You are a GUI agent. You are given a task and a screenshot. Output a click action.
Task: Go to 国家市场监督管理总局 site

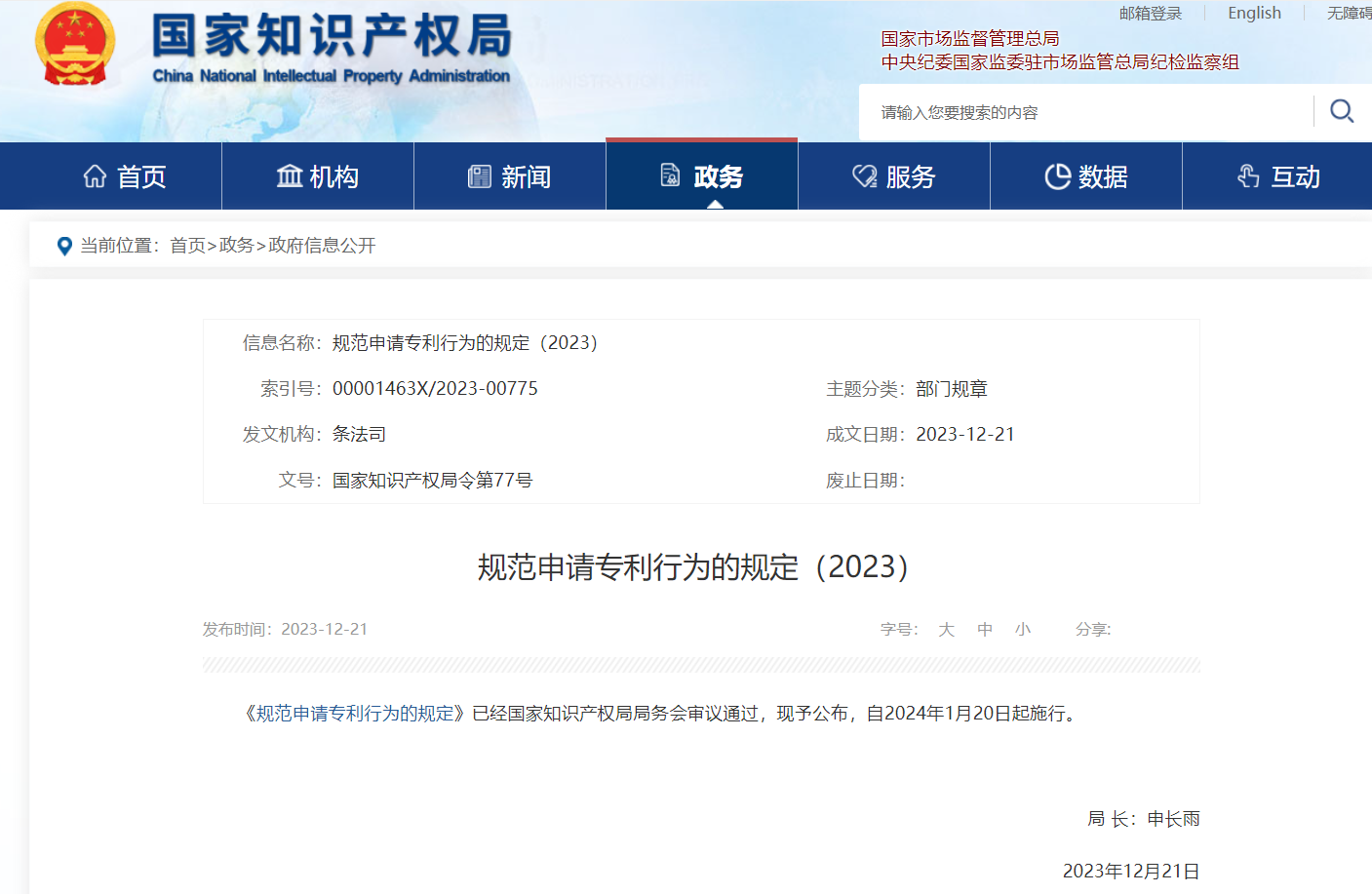pos(969,39)
